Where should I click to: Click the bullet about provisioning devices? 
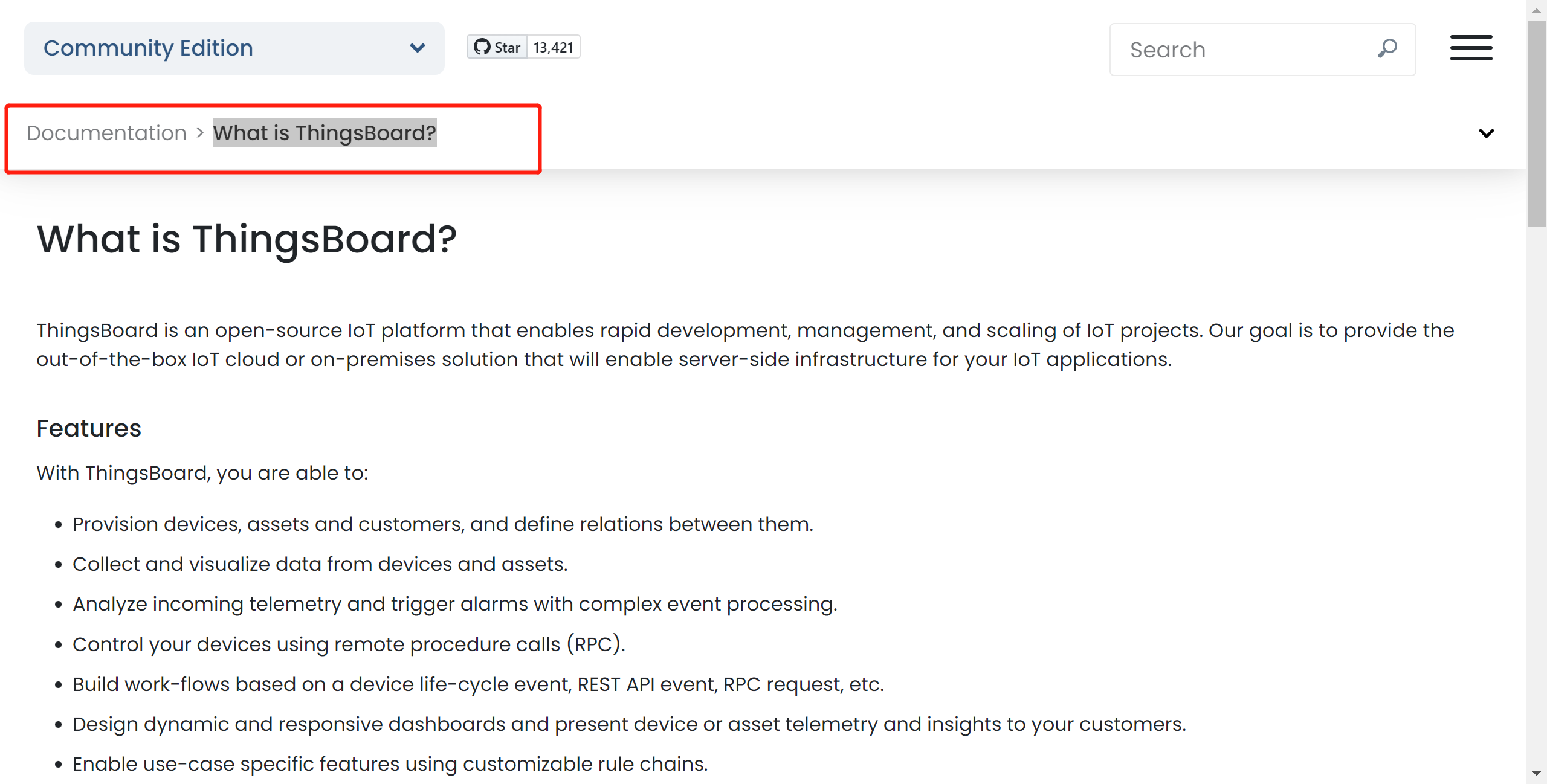pos(442,524)
